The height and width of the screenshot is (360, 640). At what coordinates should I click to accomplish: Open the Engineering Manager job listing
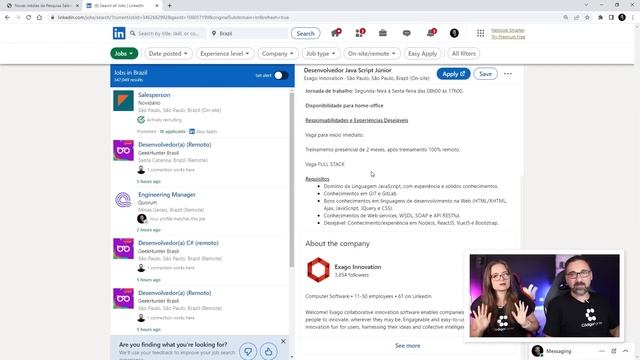(x=167, y=195)
